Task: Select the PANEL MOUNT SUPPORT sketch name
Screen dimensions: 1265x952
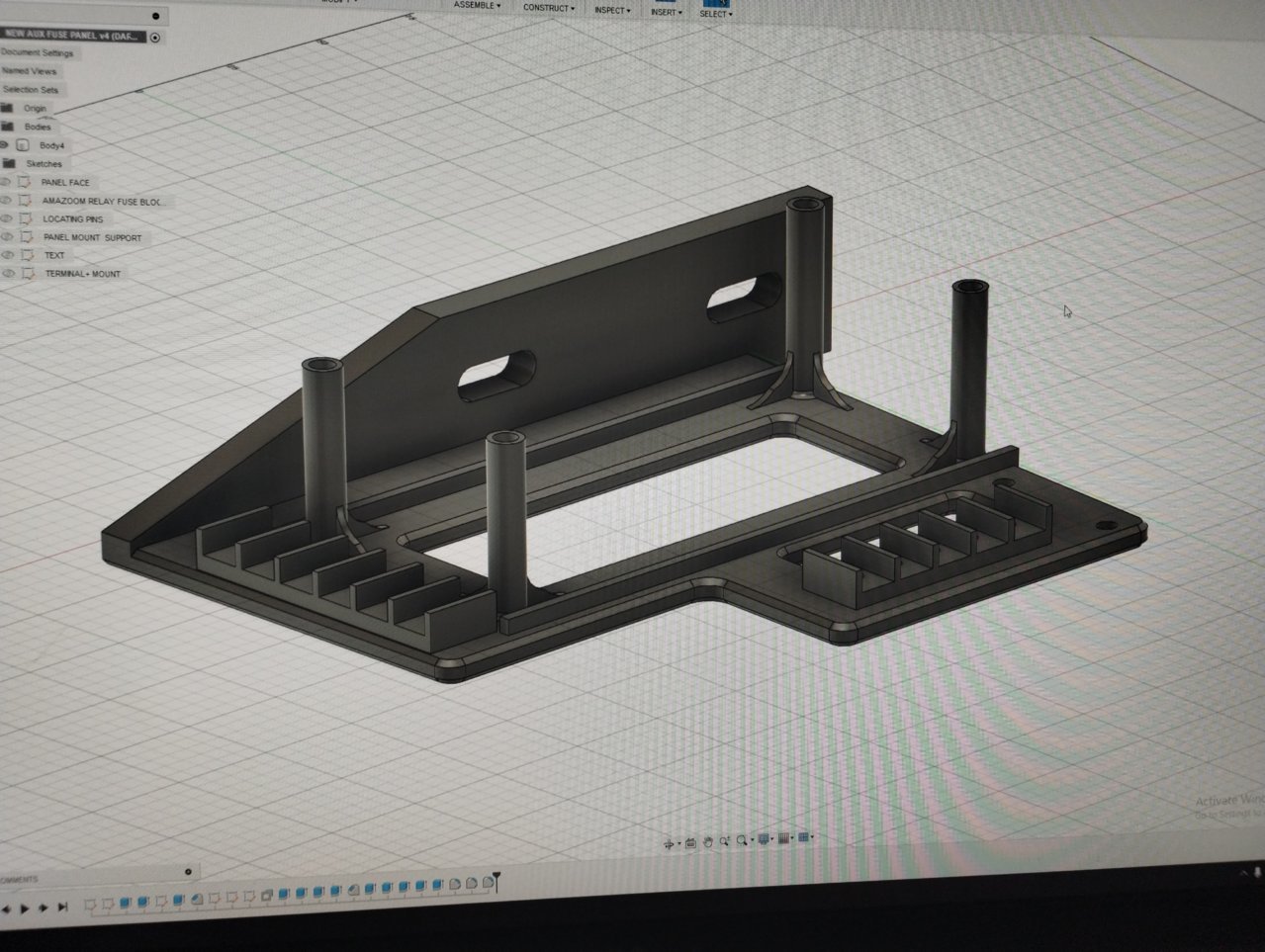Action: pyautogui.click(x=92, y=238)
